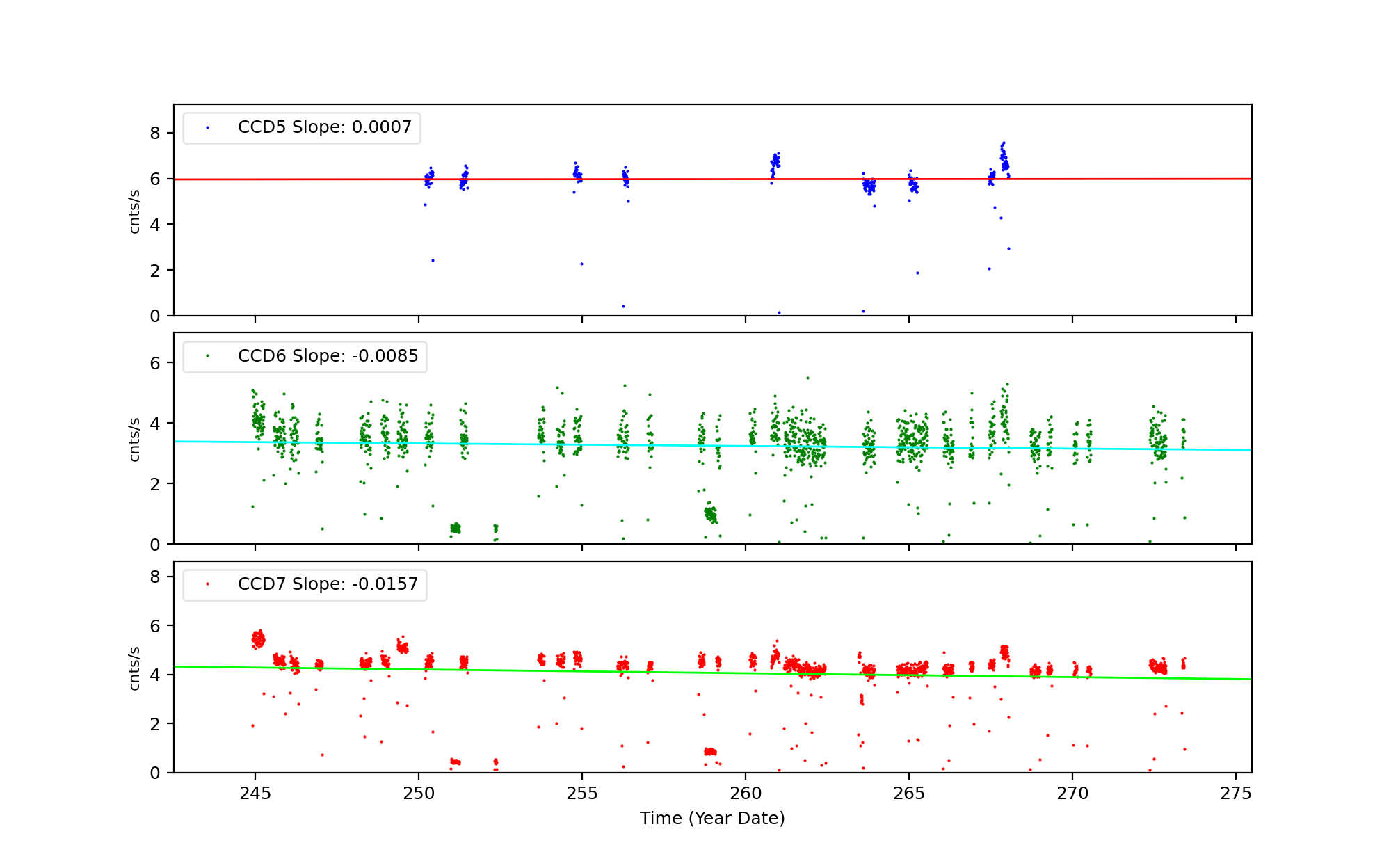This screenshot has height=868, width=1391.
Task: Click the CCD7 Slope legend entry
Action: [328, 584]
